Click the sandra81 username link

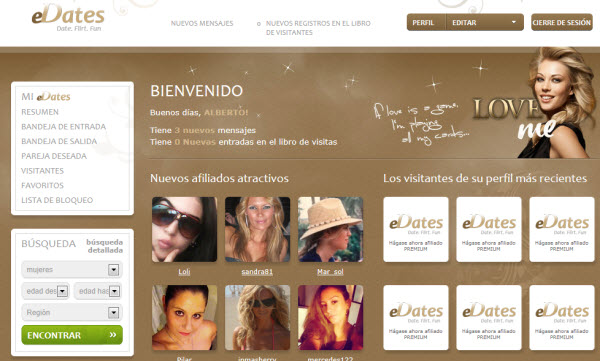point(257,272)
